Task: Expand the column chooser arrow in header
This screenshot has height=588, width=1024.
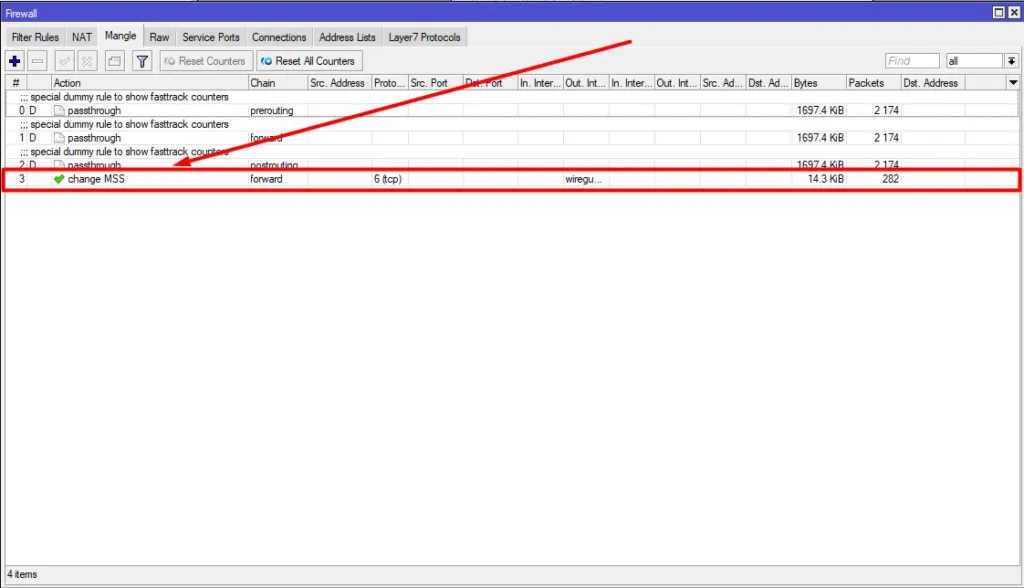Action: (1013, 83)
